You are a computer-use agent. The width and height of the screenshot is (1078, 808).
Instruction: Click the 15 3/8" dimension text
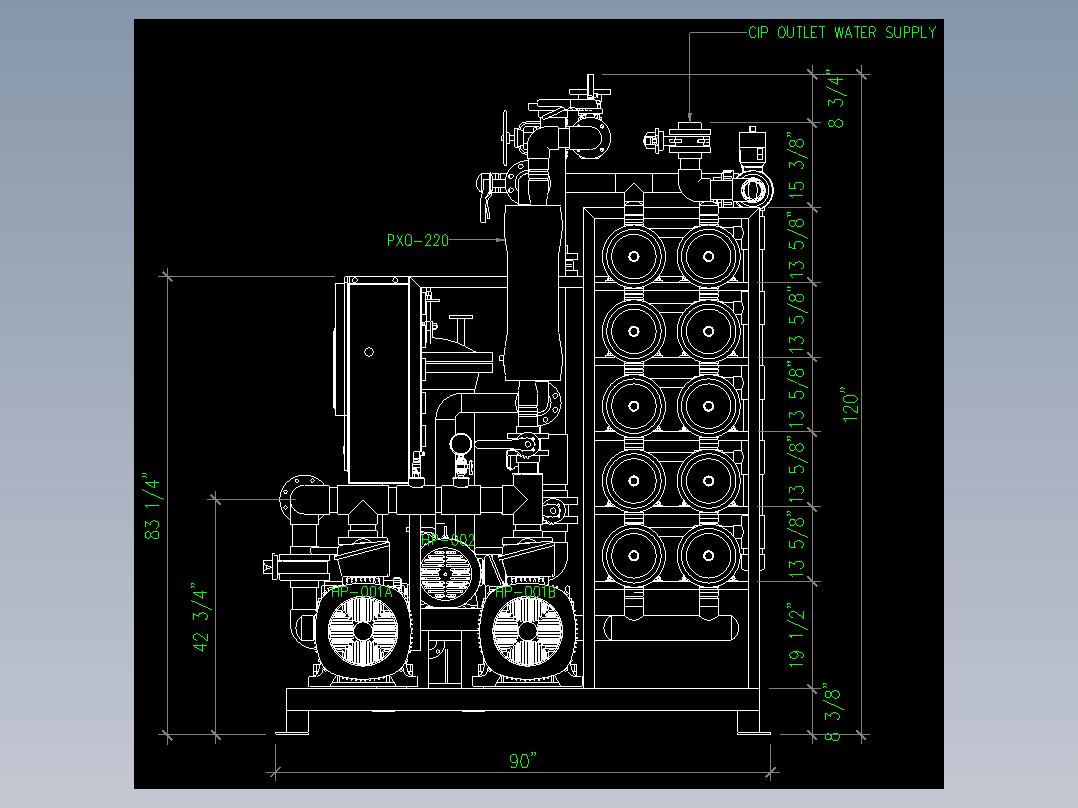[x=796, y=166]
